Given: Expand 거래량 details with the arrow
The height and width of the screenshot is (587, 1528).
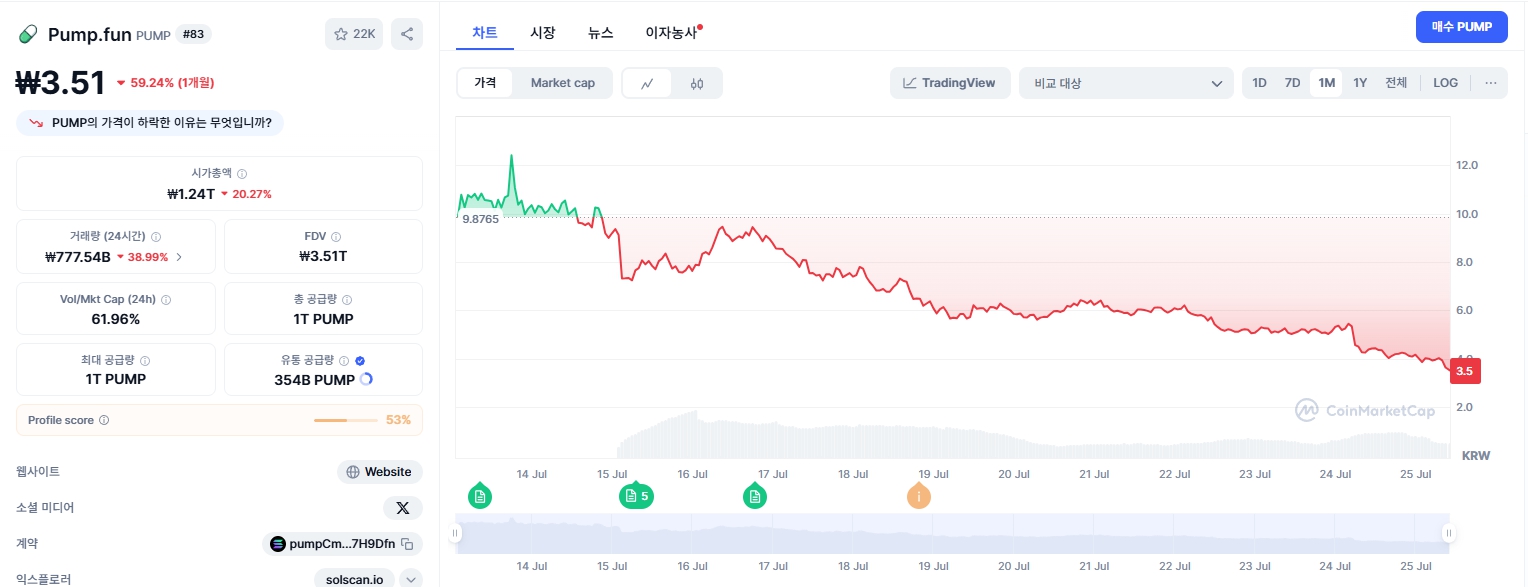Looking at the screenshot, I should click(179, 257).
